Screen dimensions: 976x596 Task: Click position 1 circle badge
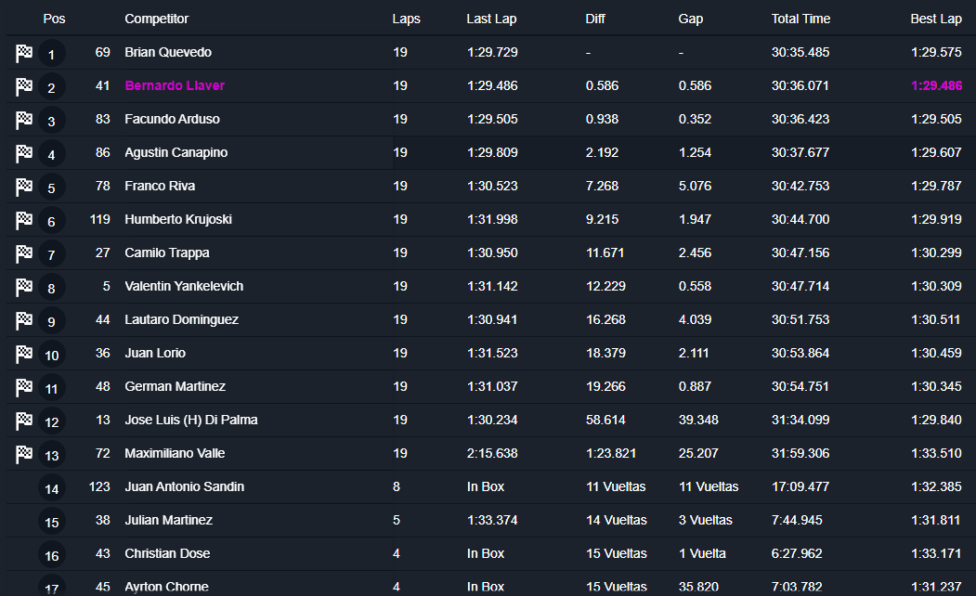coord(52,54)
